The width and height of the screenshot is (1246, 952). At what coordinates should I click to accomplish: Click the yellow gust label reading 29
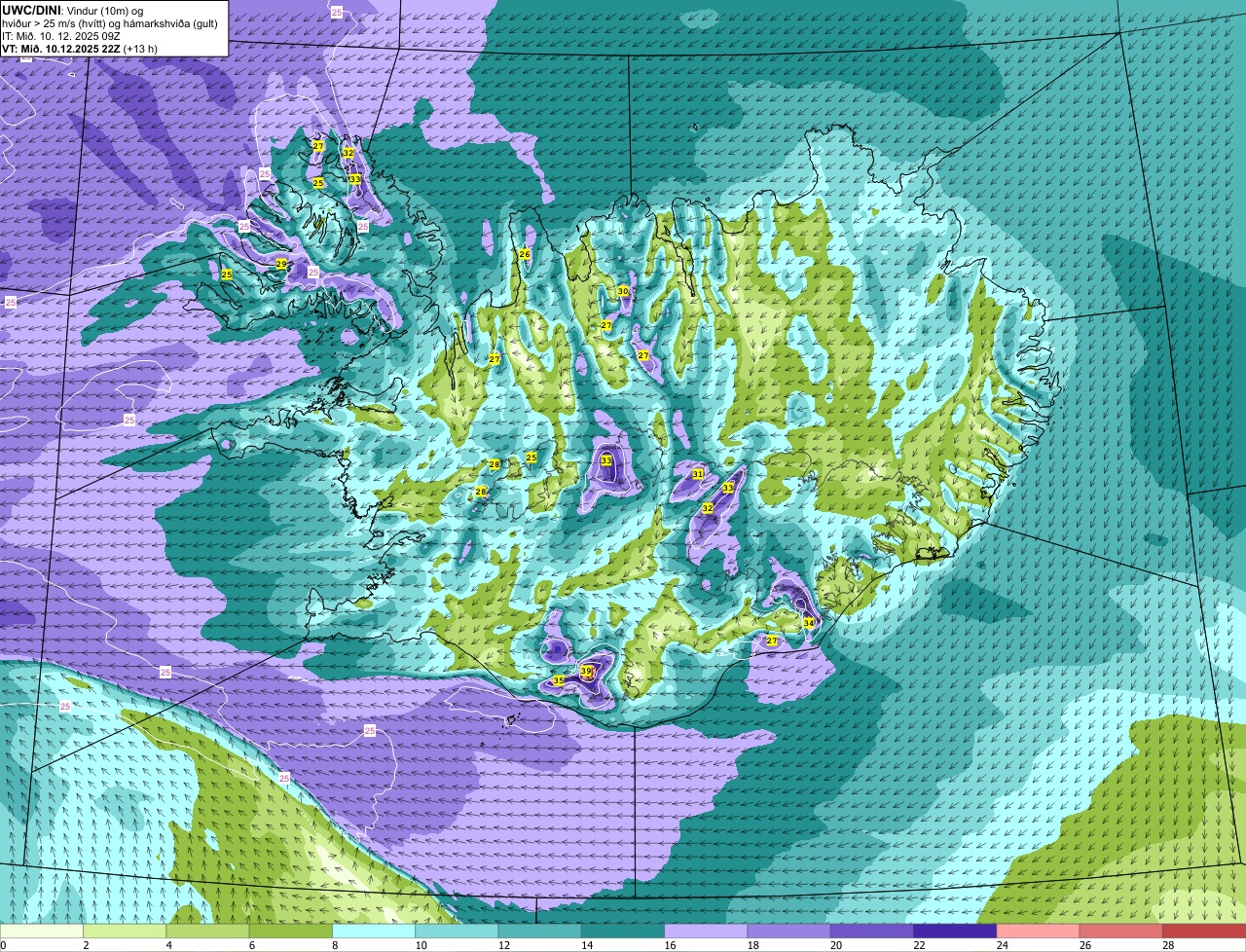[281, 264]
